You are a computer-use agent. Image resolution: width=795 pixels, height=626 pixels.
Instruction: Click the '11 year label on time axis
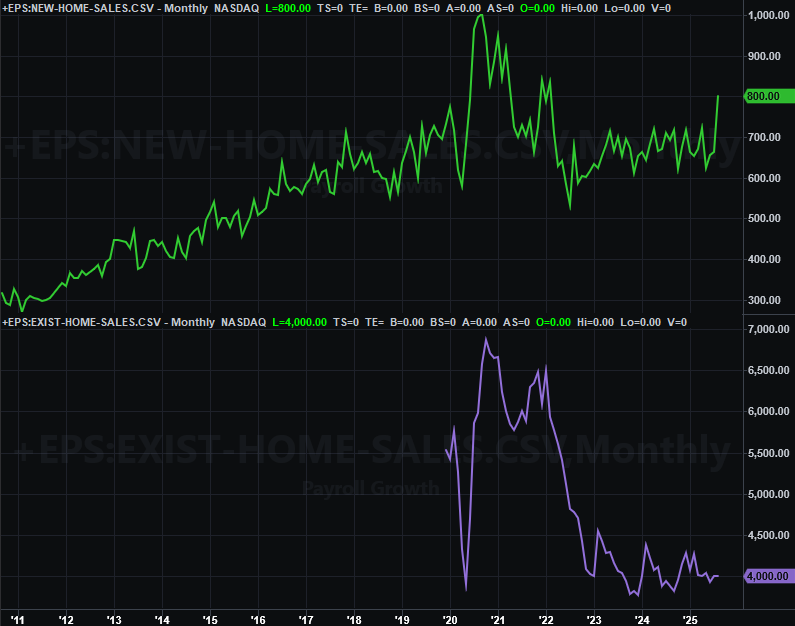click(x=17, y=619)
